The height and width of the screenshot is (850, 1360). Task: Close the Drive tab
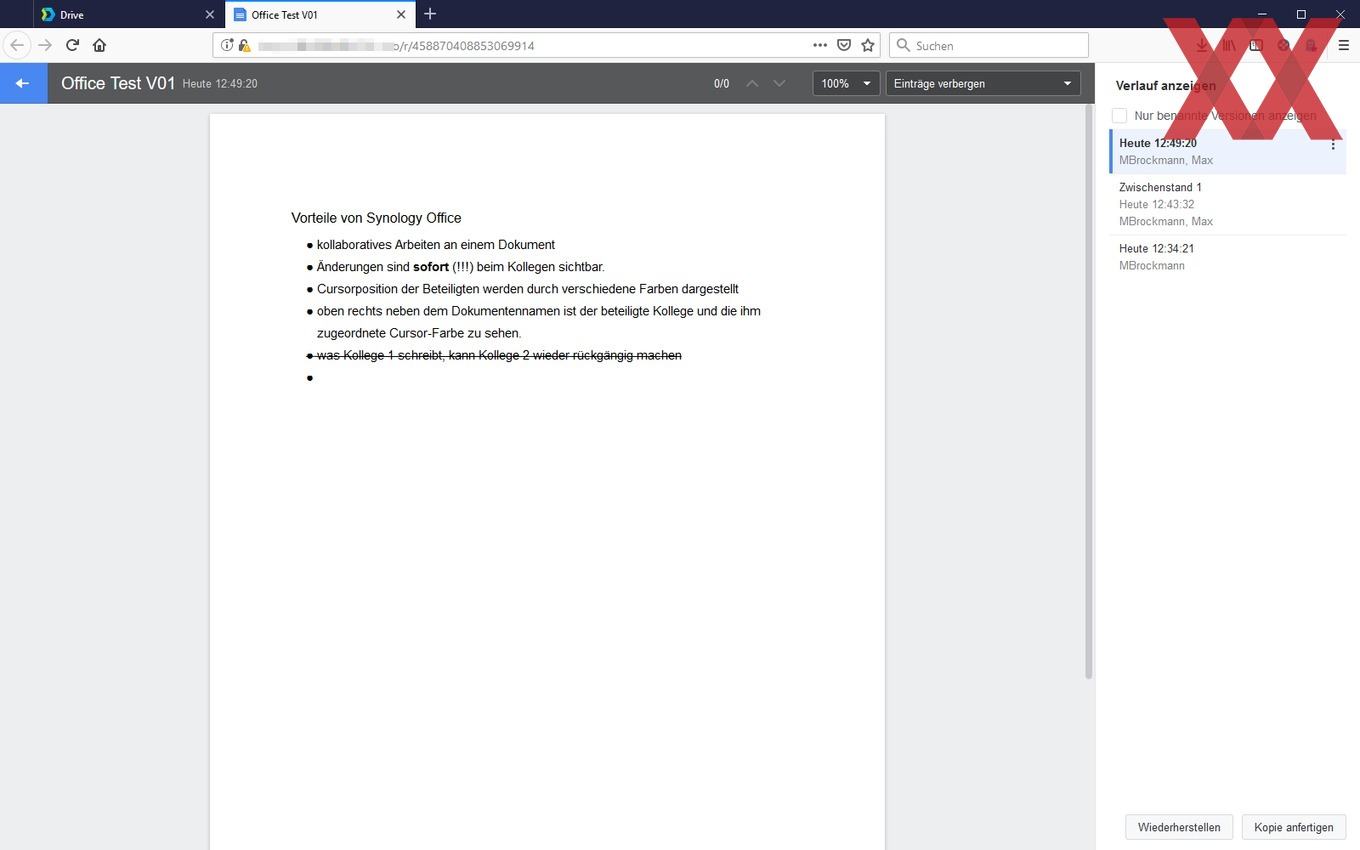click(209, 15)
